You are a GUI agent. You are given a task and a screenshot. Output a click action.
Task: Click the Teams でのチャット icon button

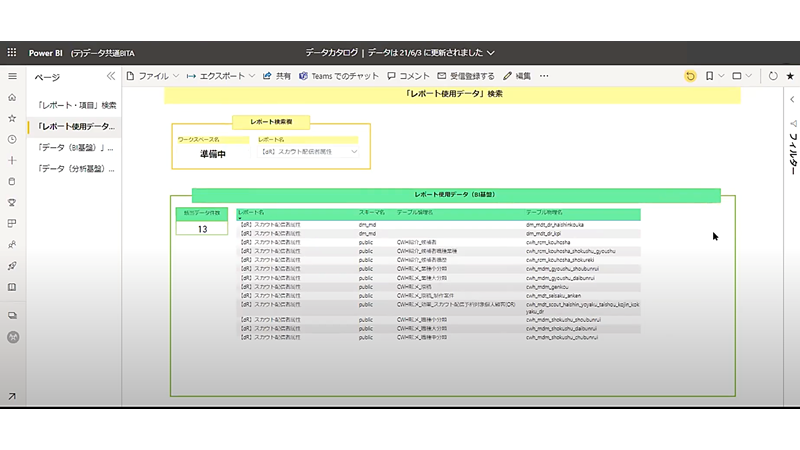point(339,76)
